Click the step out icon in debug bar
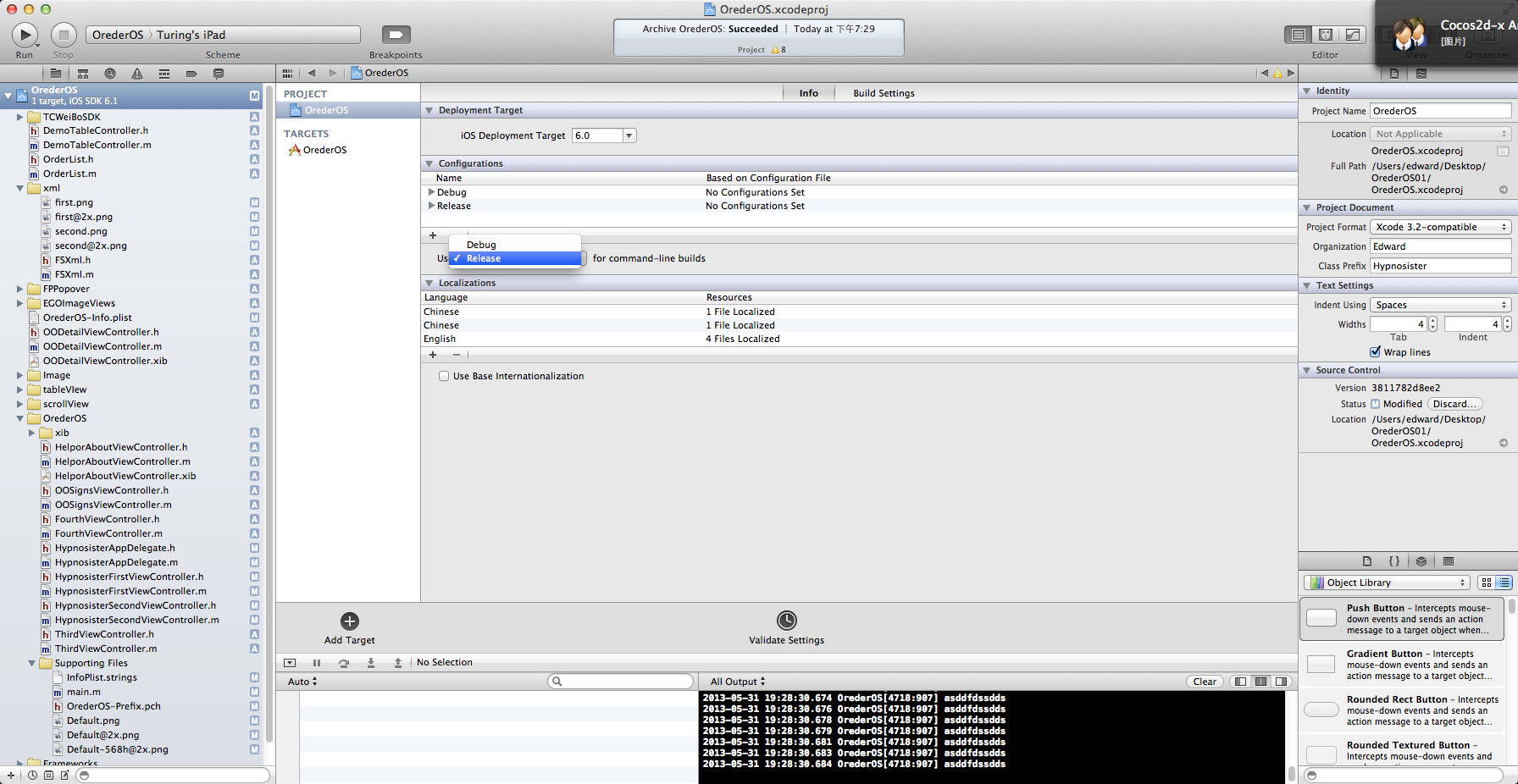 point(398,663)
